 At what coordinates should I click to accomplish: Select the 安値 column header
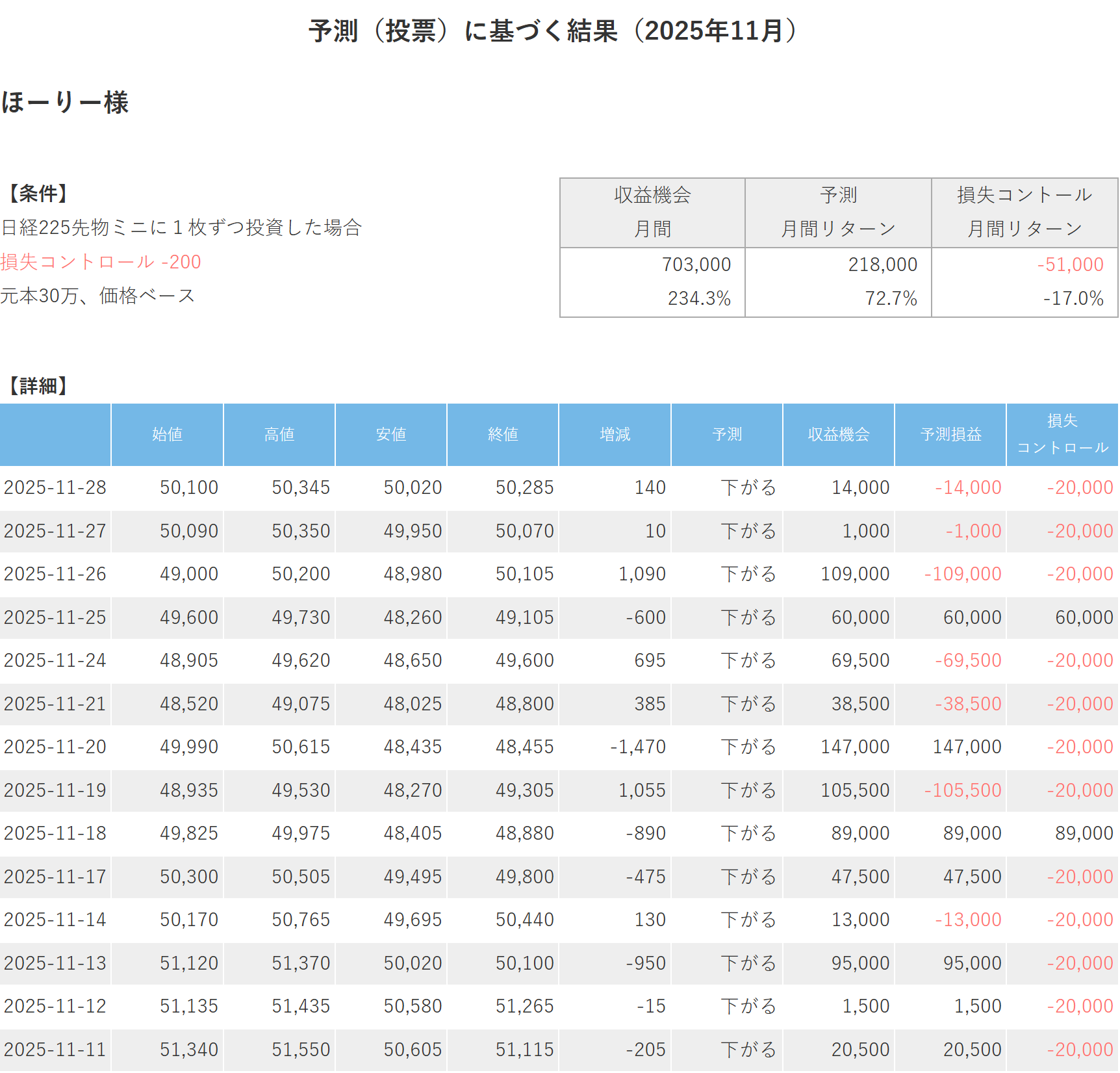click(391, 434)
